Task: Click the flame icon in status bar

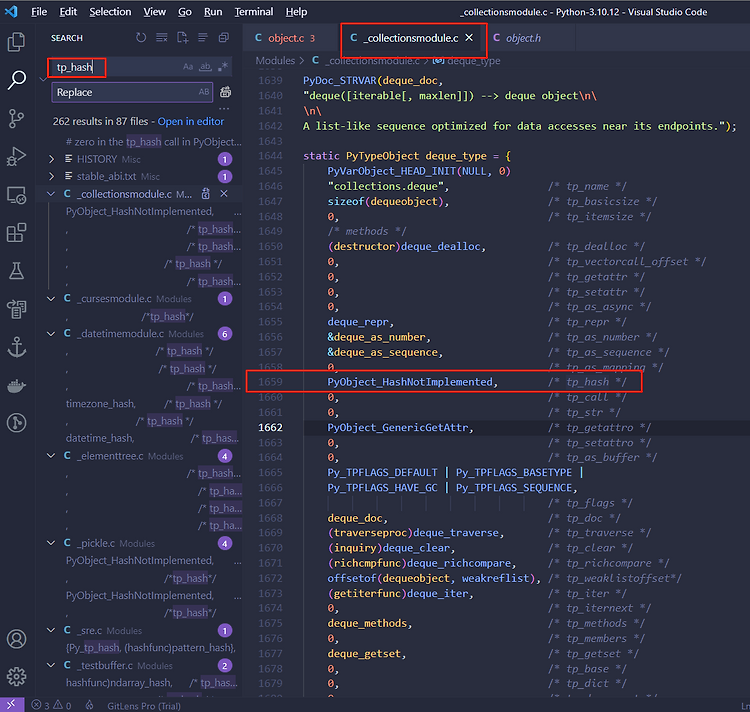Action: (89, 705)
